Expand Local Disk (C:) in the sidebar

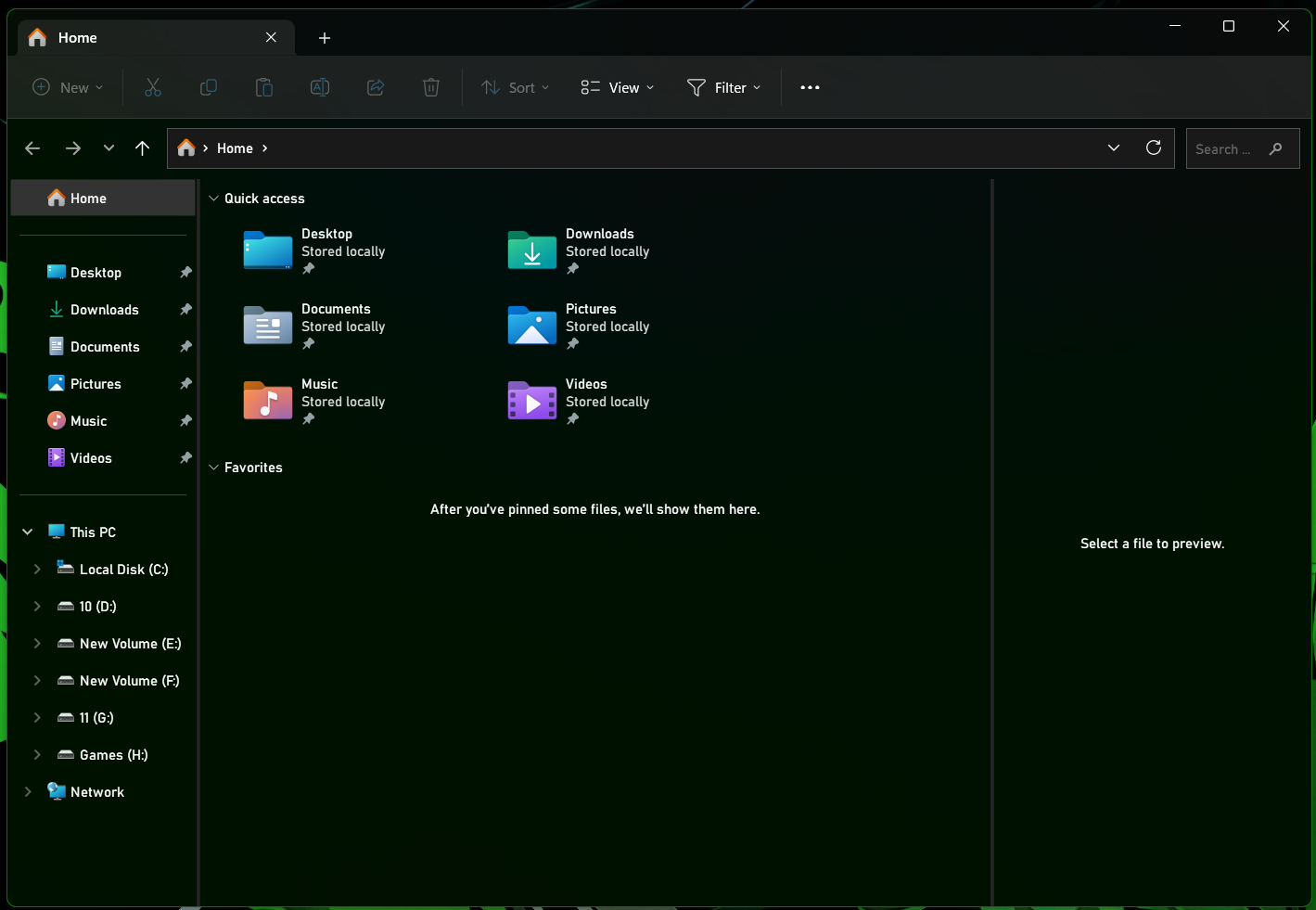[37, 569]
